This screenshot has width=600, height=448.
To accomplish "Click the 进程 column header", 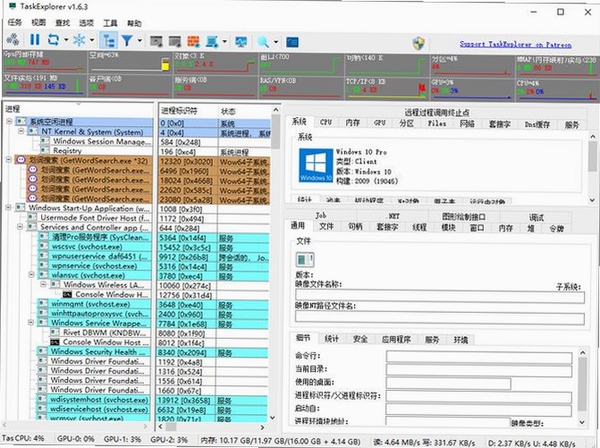I will 78,109.
